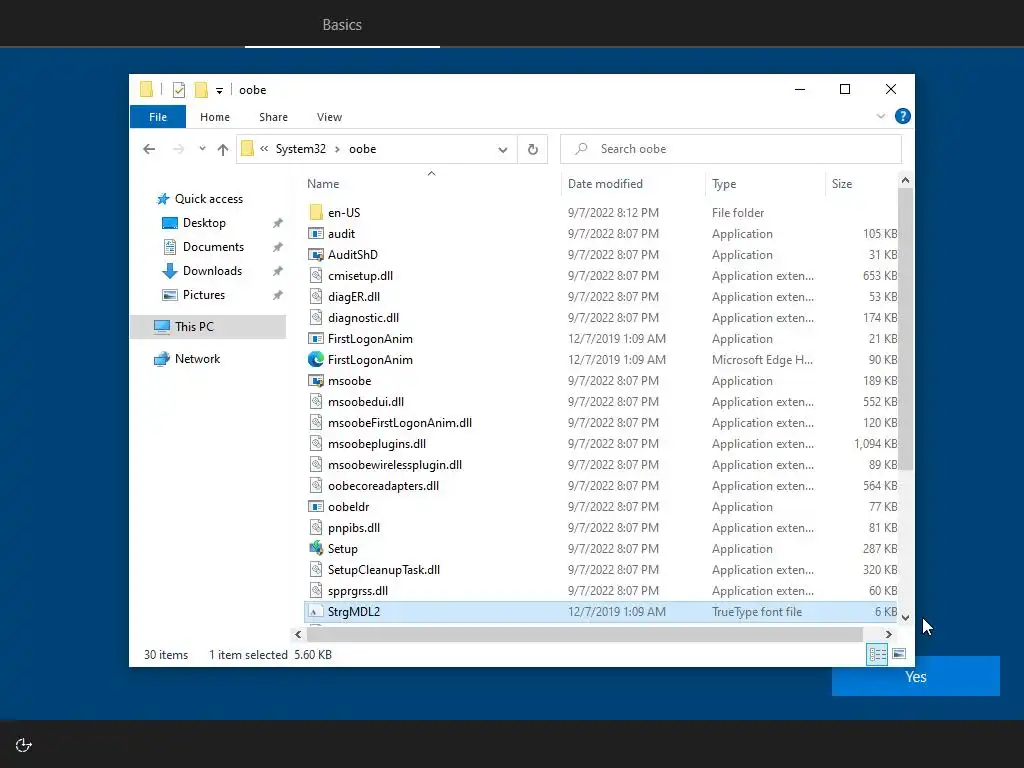Viewport: 1024px width, 768px height.
Task: Select oobecoreadapters.dll in the file list
Action: click(383, 486)
